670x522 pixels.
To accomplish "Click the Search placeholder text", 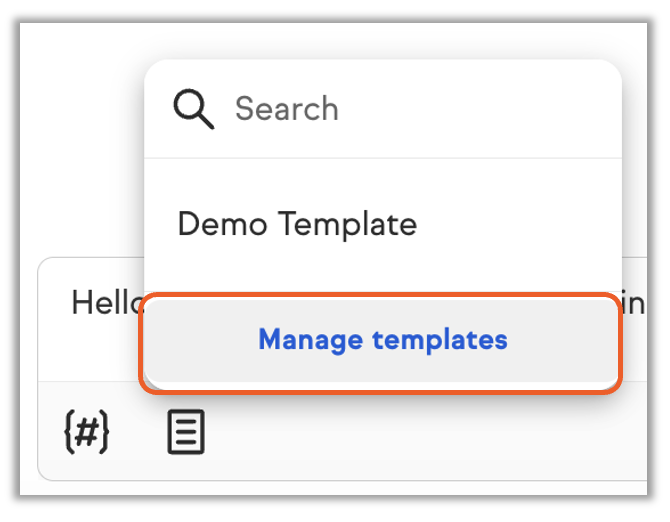I will click(x=287, y=108).
